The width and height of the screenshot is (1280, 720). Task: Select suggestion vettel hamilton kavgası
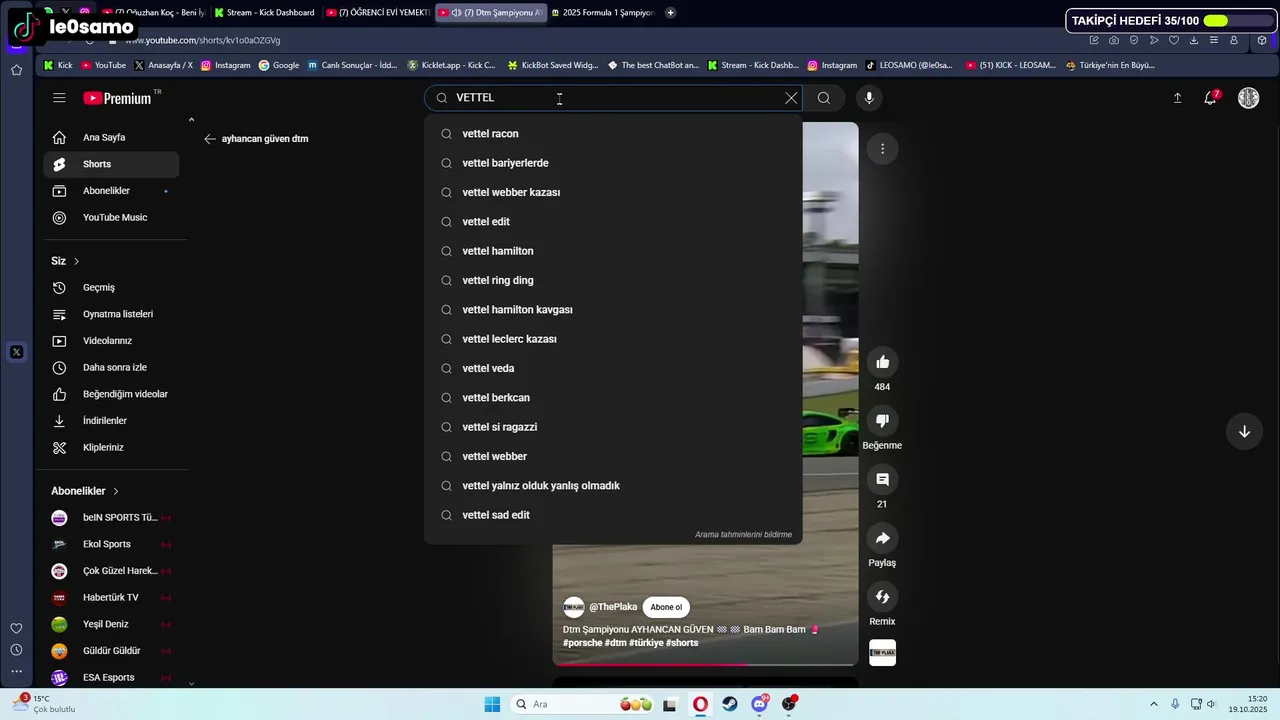613,310
